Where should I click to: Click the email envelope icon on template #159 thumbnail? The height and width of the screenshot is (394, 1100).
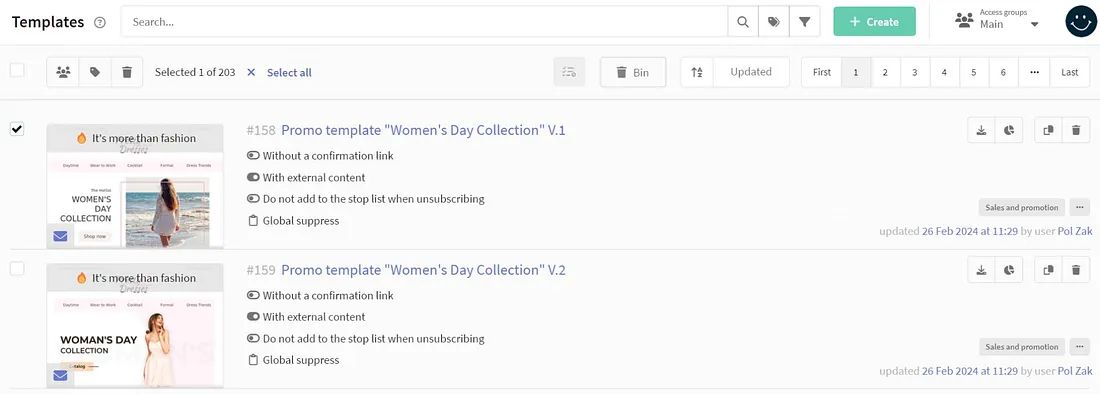(60, 376)
